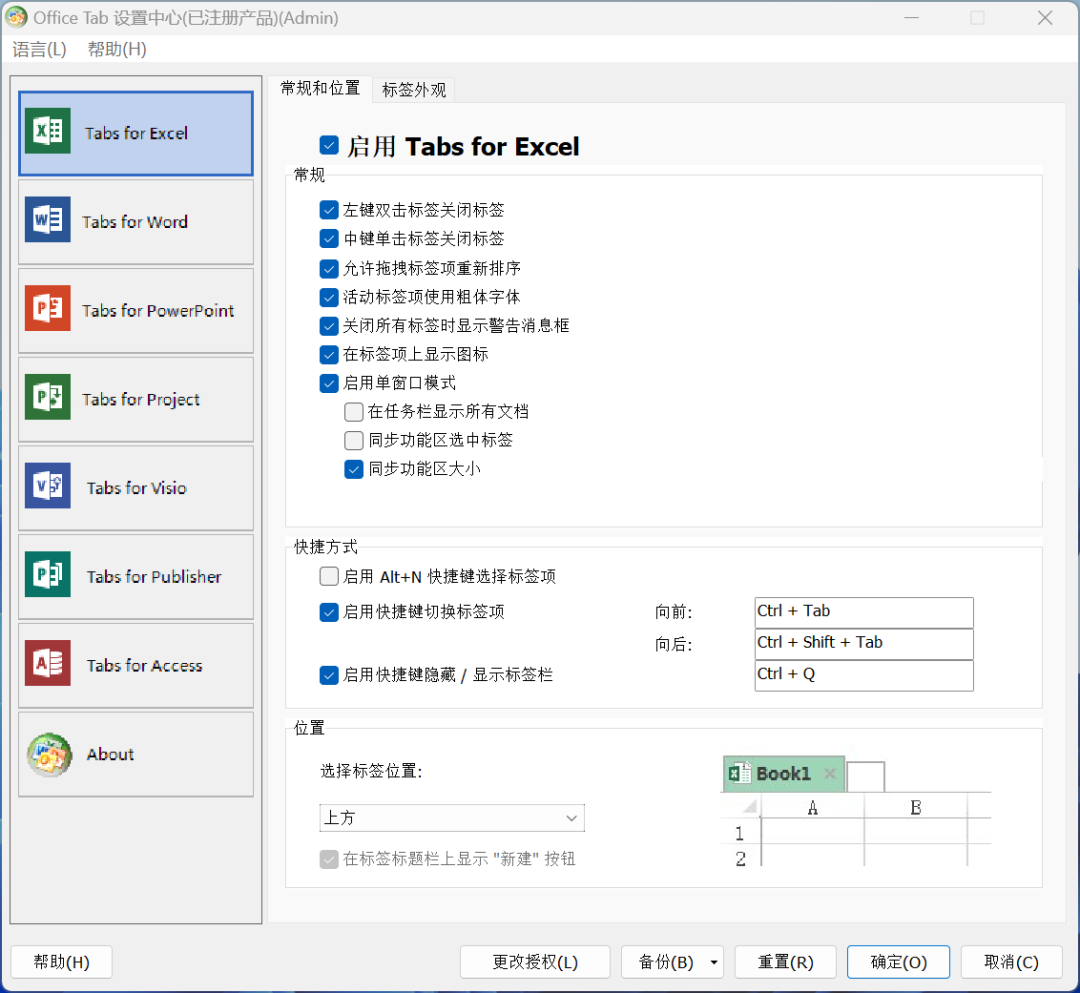The height and width of the screenshot is (993, 1080).
Task: Open the 帮助(H) menu in menu bar
Action: 117,50
